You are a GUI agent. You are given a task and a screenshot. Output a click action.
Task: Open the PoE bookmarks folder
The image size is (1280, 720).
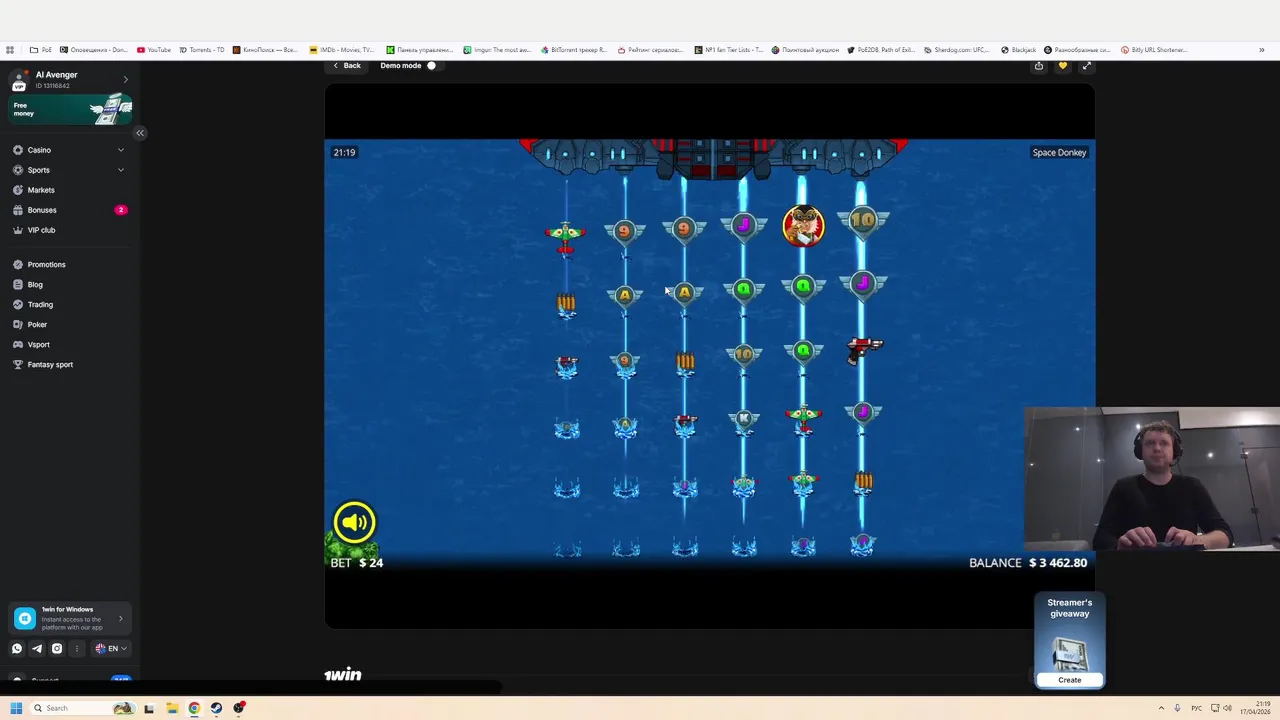coord(41,50)
